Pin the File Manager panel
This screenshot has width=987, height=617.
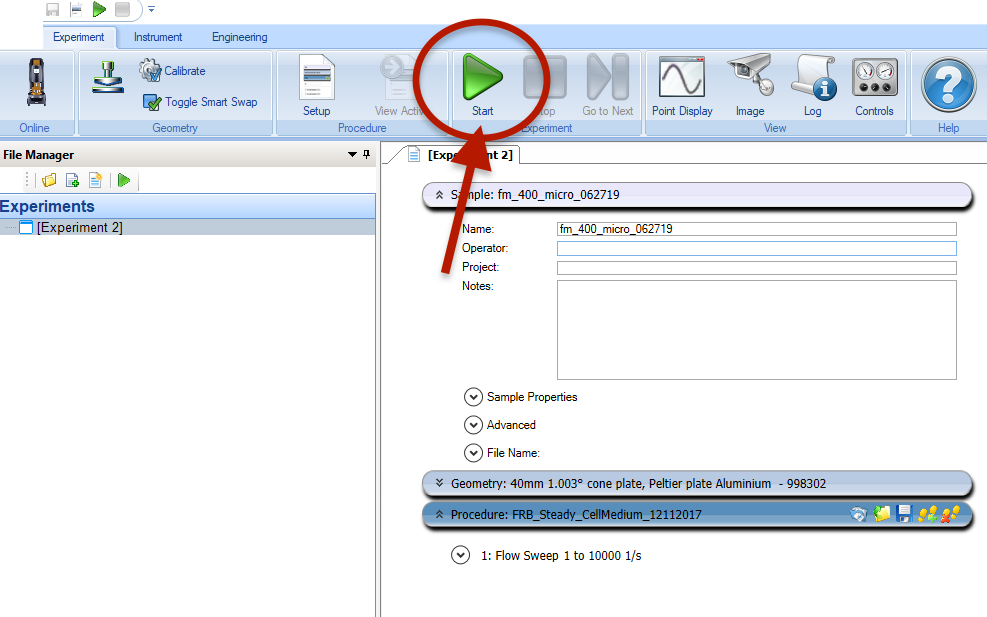(367, 155)
